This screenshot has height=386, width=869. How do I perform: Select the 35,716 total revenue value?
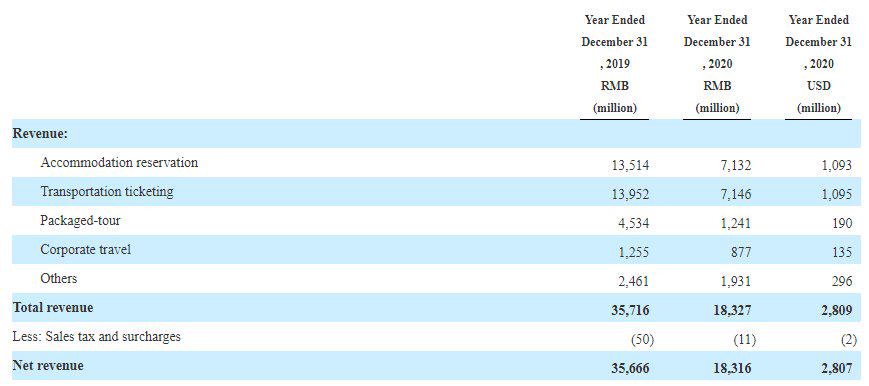click(630, 310)
